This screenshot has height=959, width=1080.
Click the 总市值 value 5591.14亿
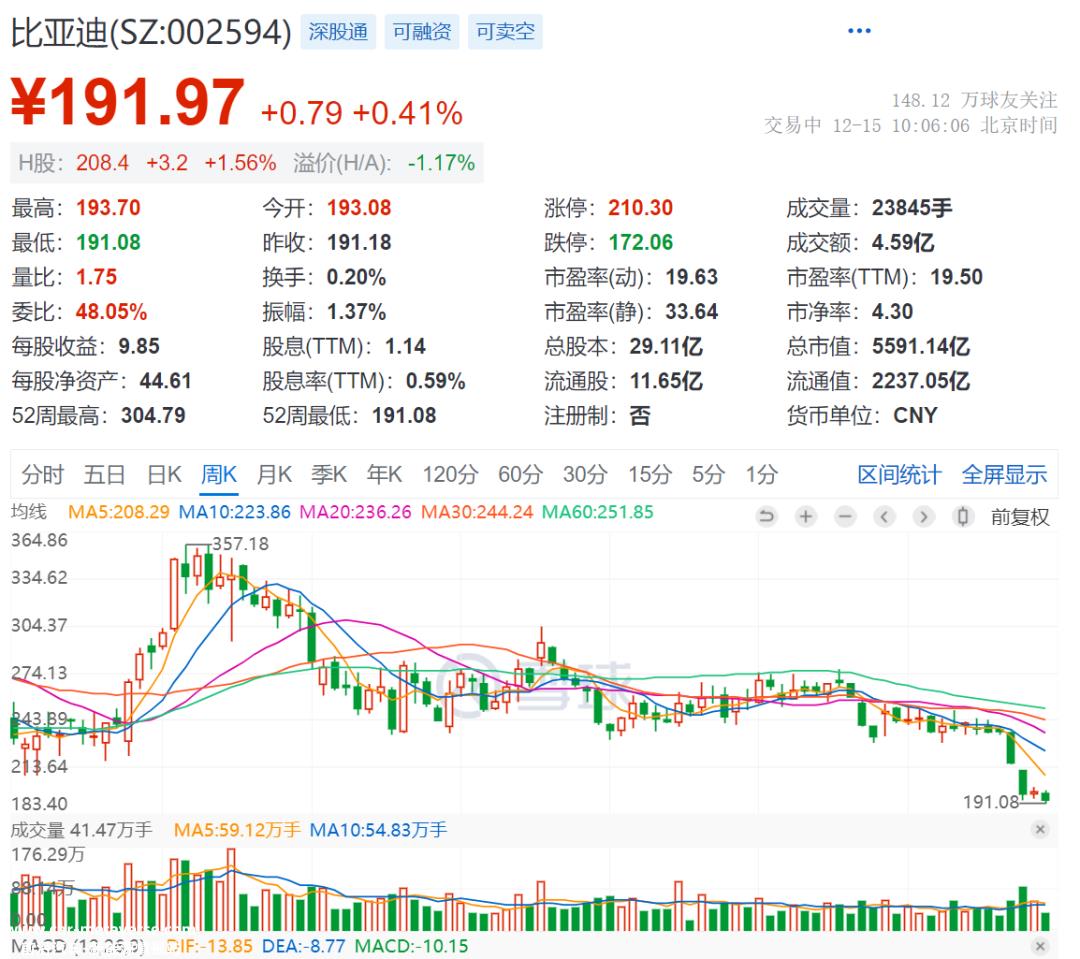921,346
